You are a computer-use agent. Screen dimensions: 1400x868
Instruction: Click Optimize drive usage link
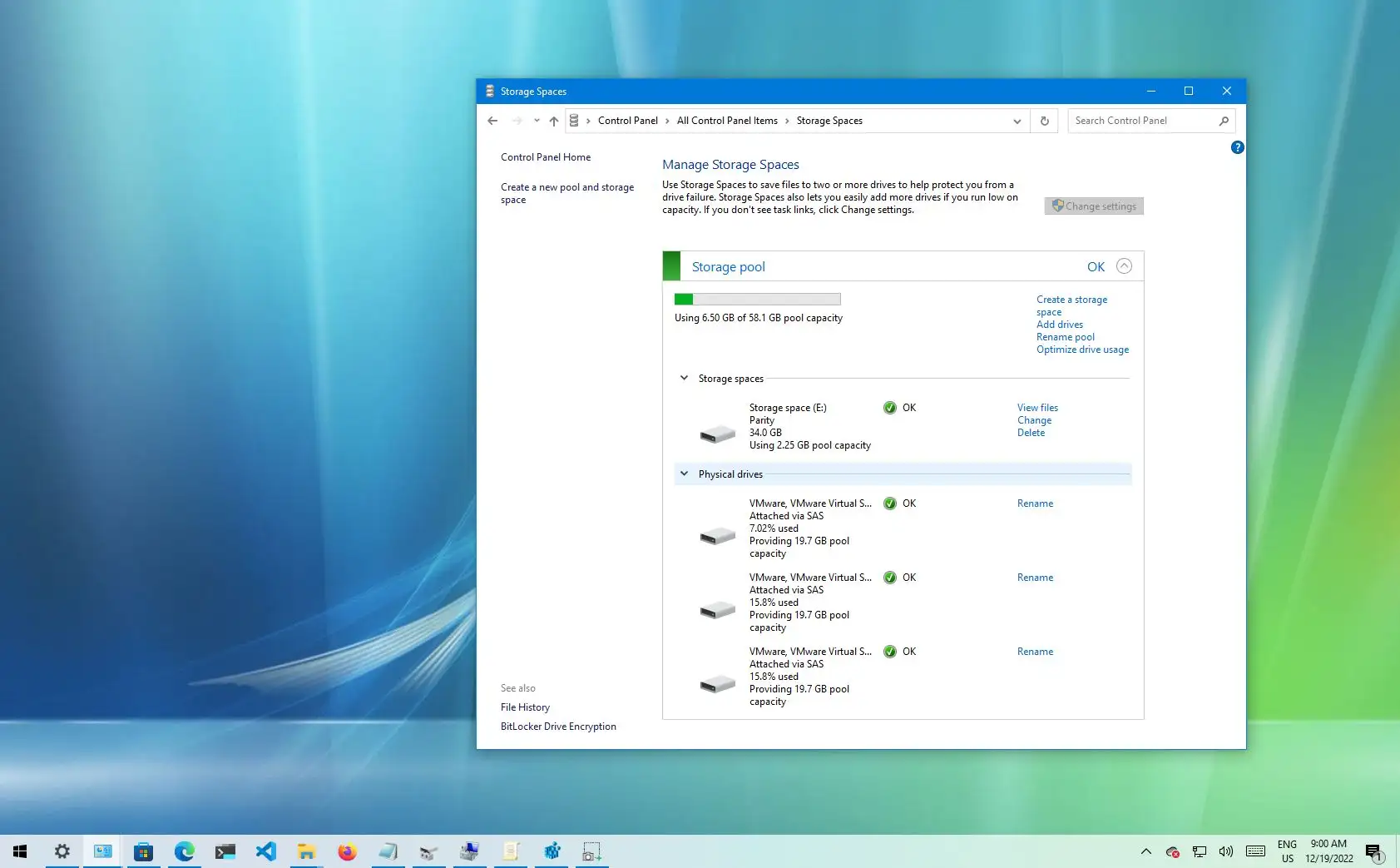click(x=1082, y=350)
